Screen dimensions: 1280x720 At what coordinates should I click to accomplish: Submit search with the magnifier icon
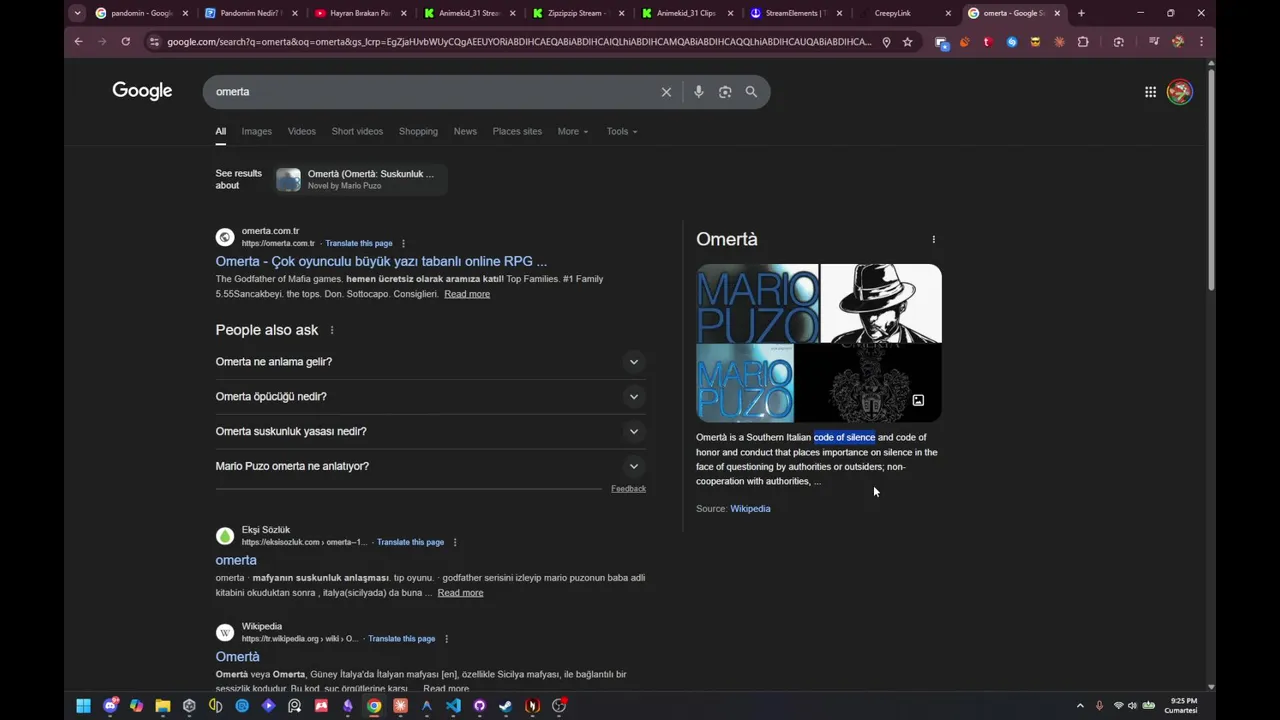[751, 92]
